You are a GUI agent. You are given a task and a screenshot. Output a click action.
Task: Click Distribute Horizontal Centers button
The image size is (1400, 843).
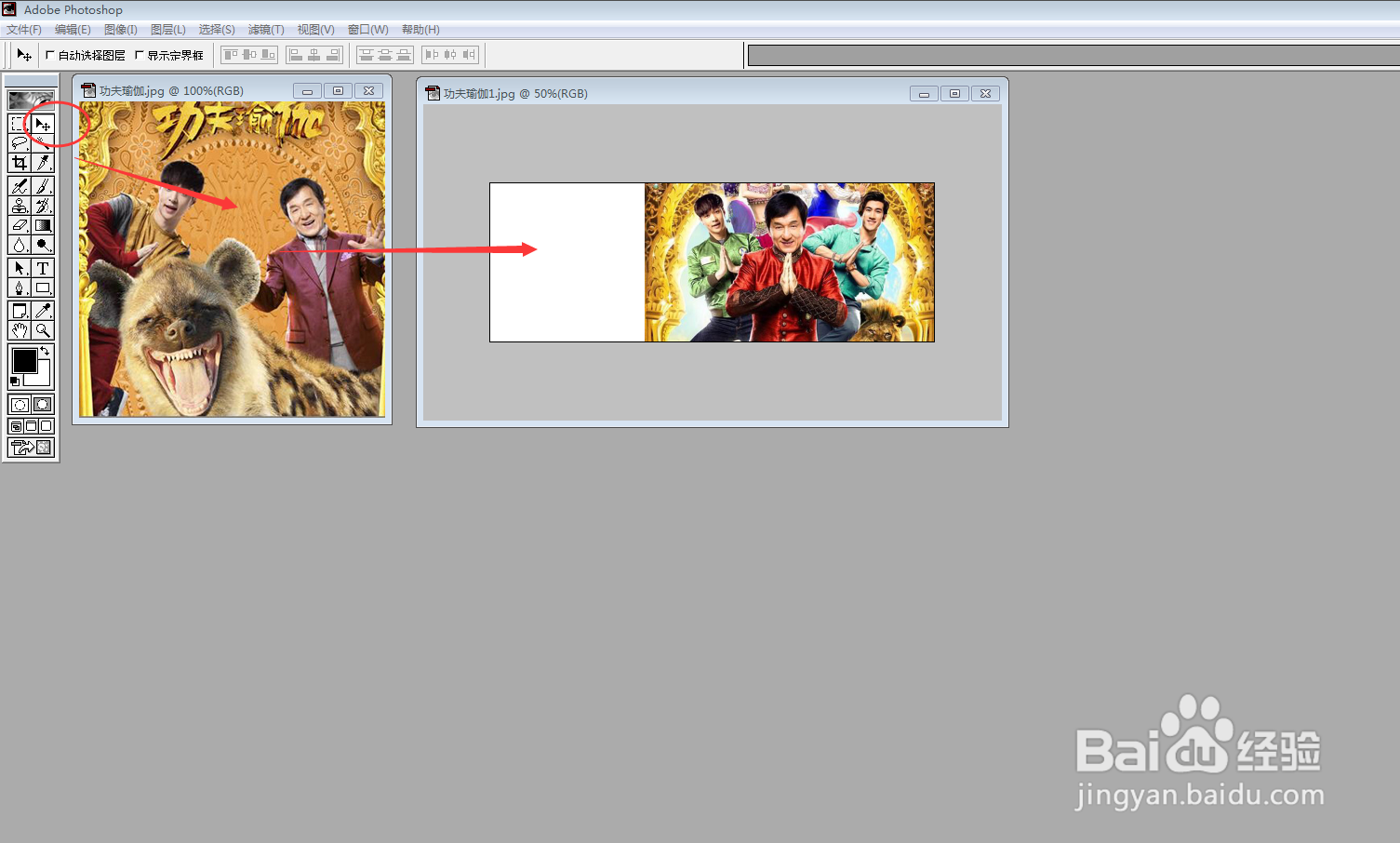click(x=450, y=55)
